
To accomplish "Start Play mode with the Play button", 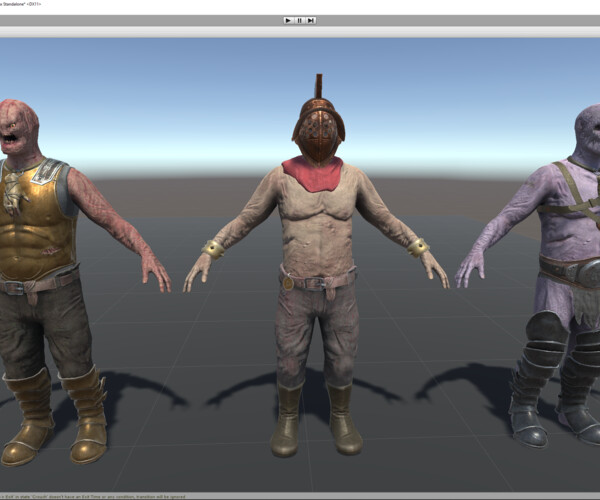I will (289, 20).
